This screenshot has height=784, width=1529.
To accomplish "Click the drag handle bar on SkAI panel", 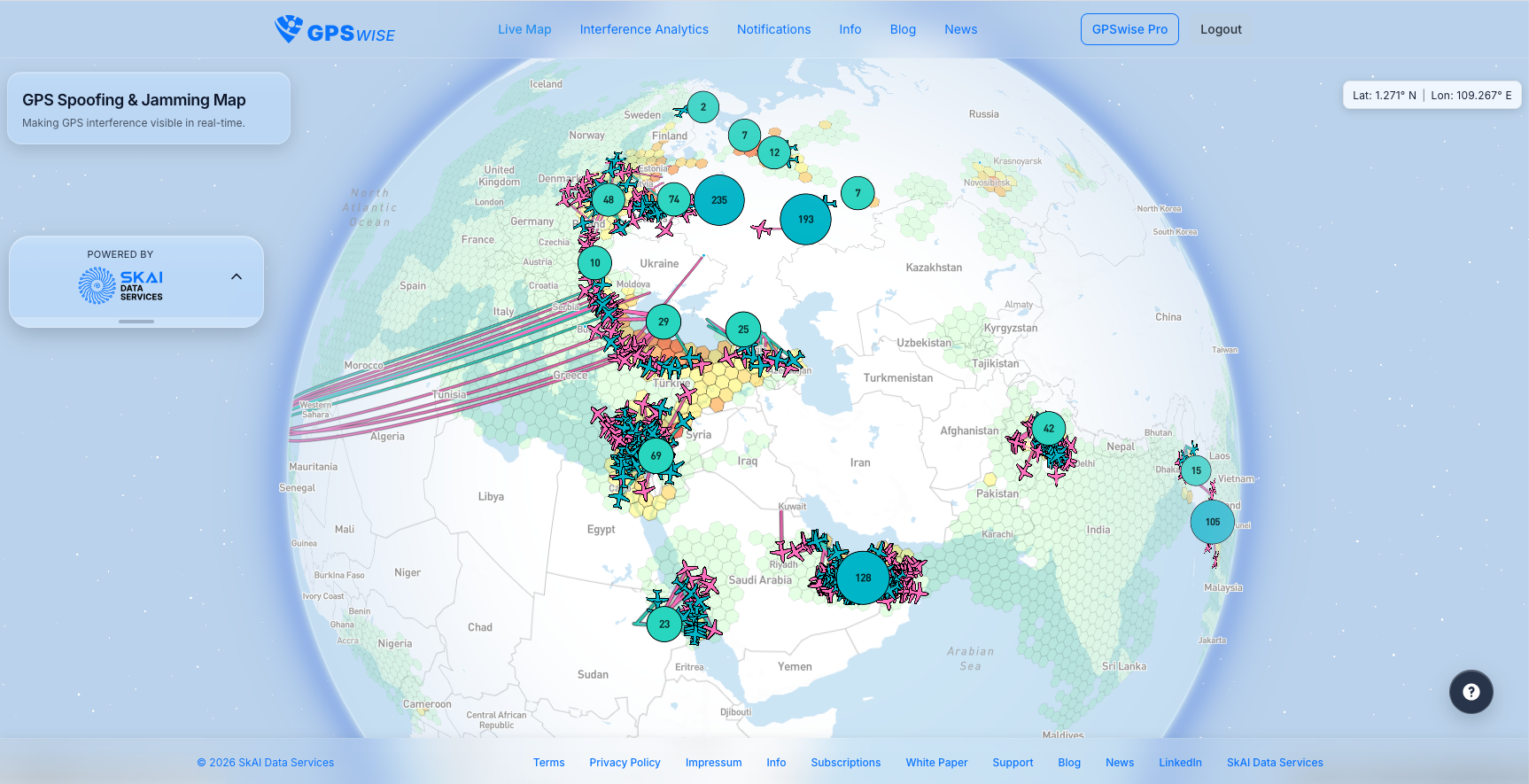I will 136,322.
